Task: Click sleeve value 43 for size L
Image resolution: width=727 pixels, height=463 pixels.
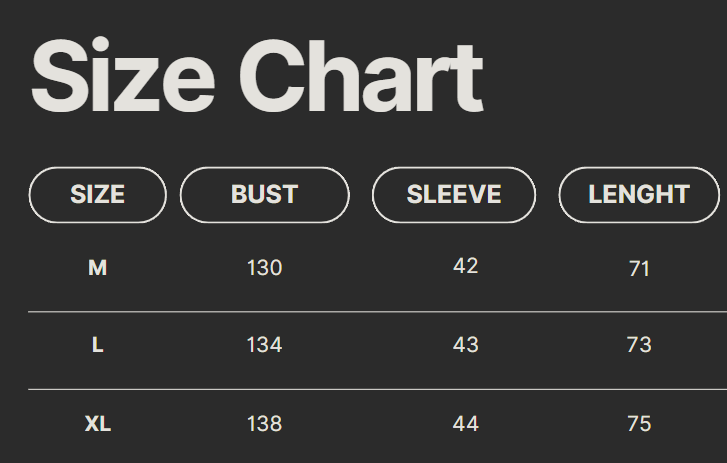Action: (465, 345)
